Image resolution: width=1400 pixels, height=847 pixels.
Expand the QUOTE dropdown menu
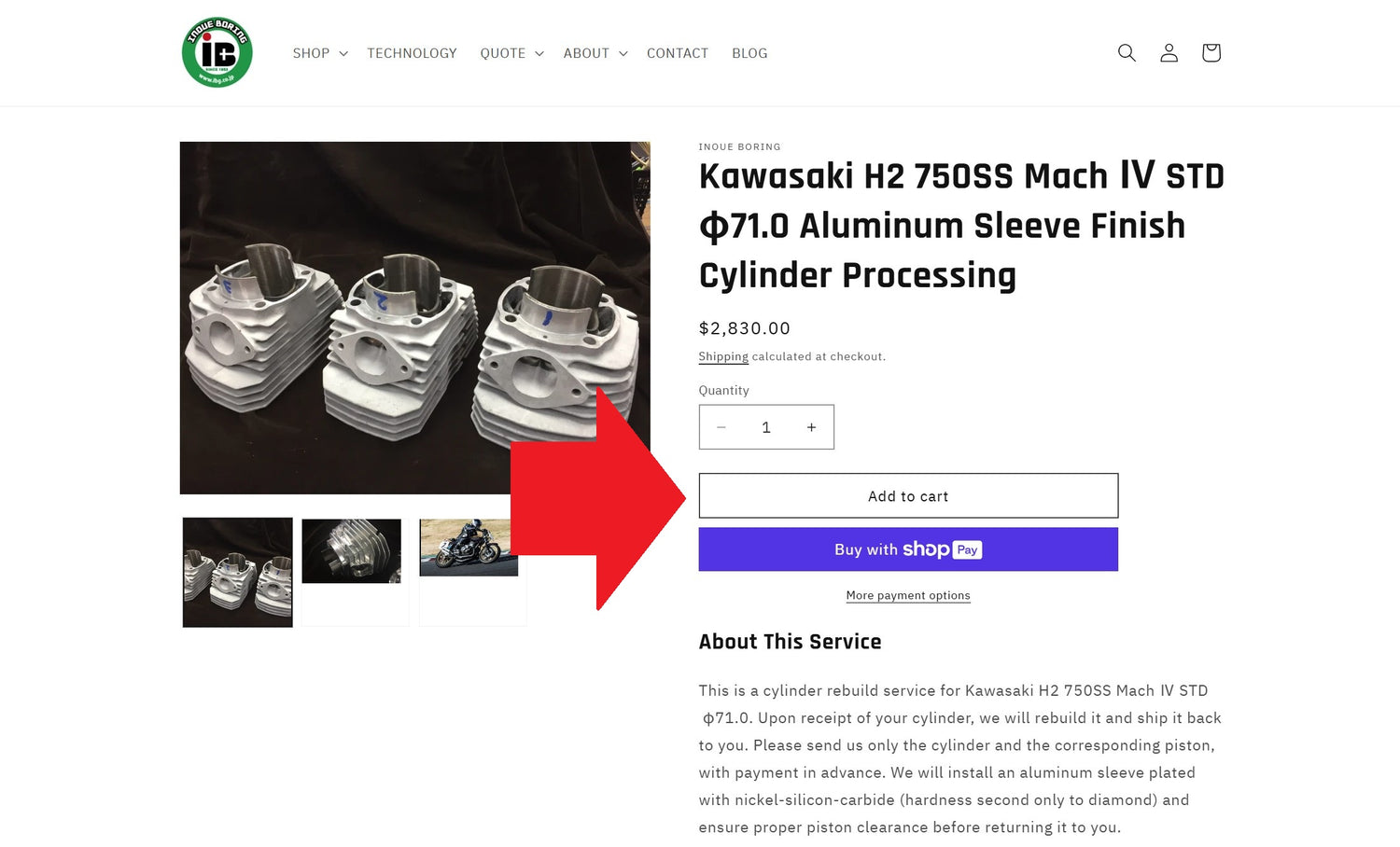(511, 53)
